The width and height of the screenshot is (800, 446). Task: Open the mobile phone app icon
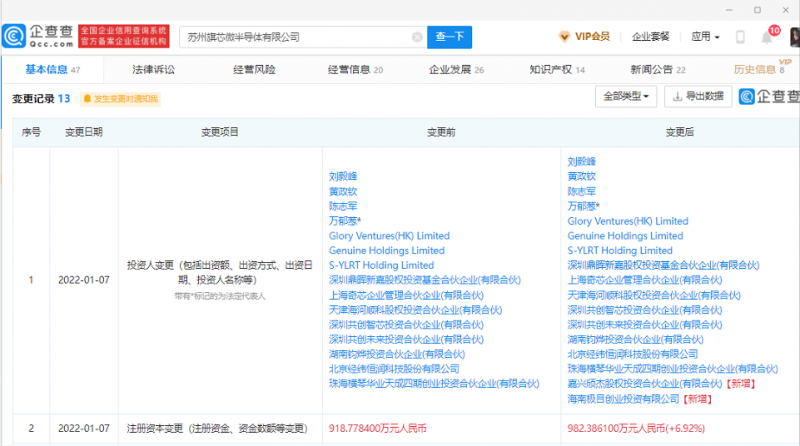740,37
